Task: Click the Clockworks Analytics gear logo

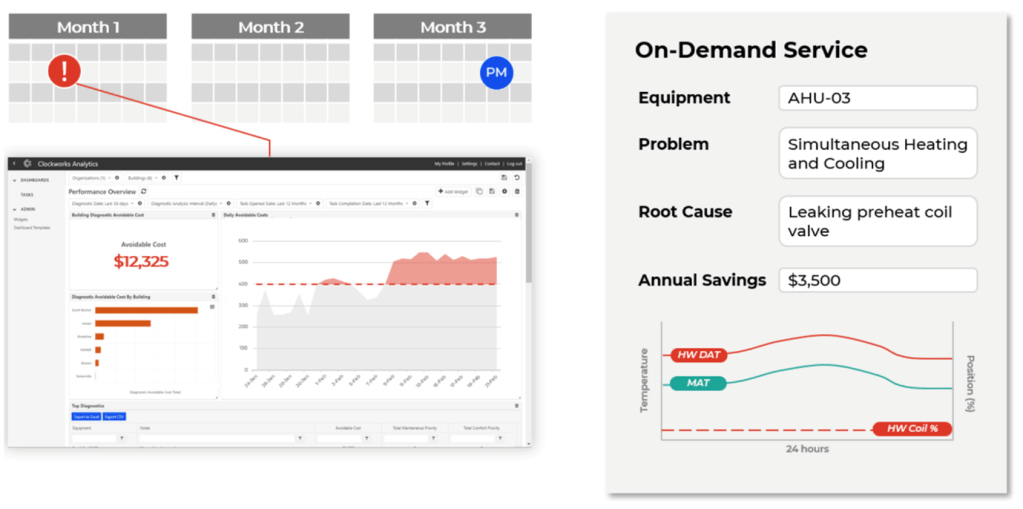Action: [27, 163]
